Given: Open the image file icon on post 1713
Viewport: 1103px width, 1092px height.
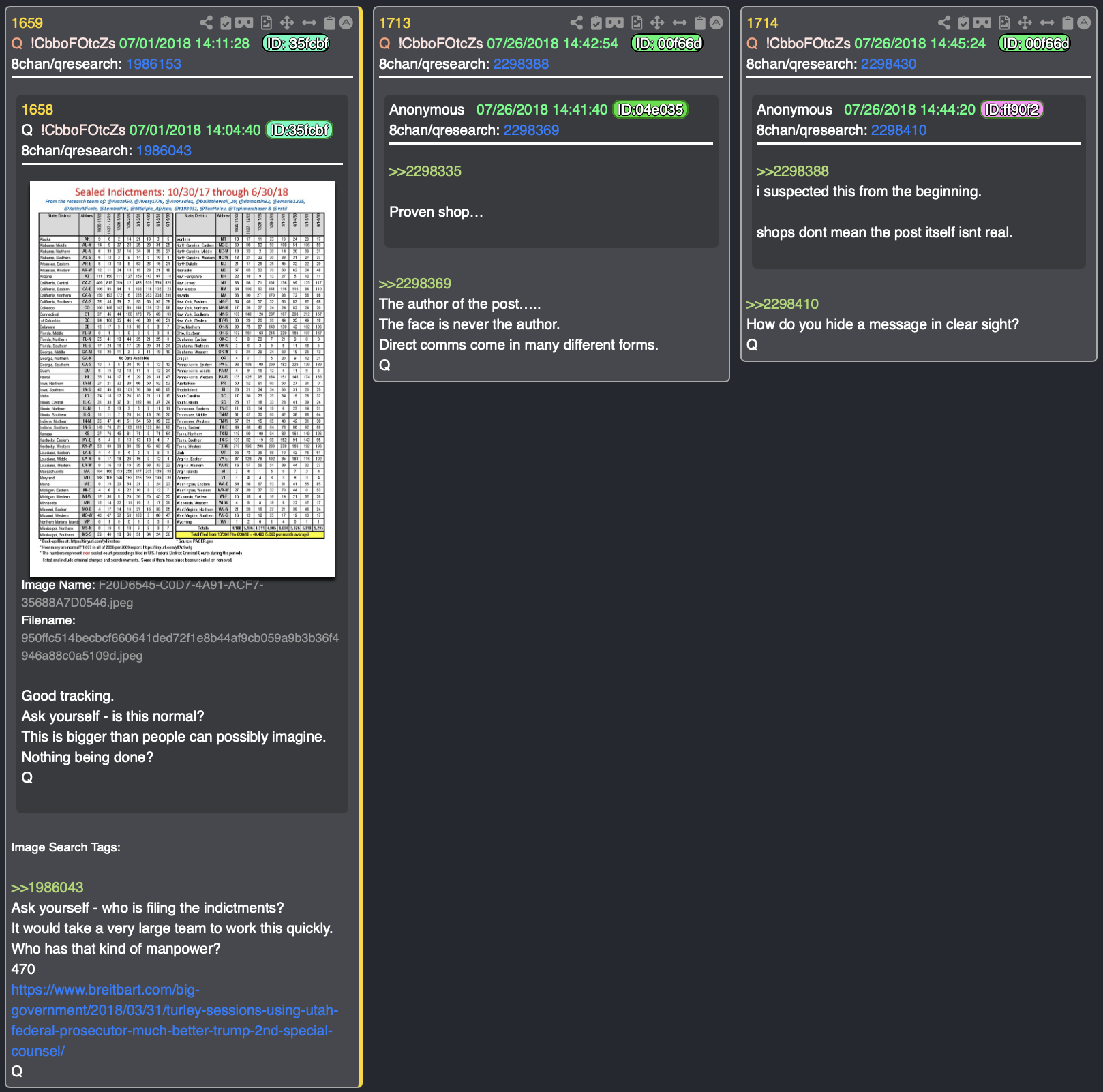Looking at the screenshot, I should coord(637,22).
